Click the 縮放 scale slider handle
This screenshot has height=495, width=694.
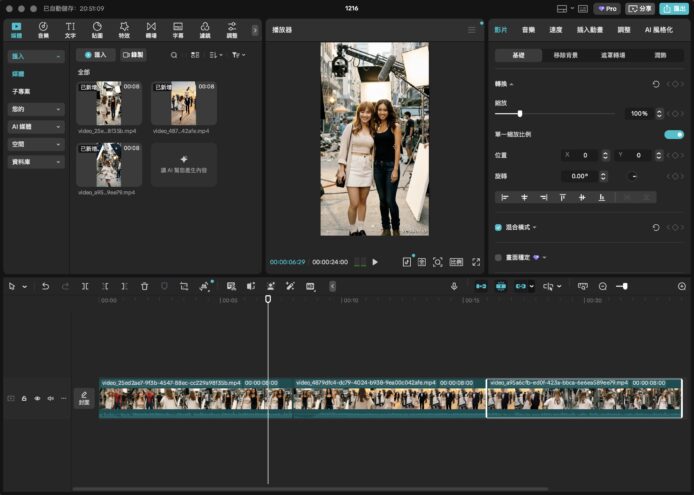520,113
